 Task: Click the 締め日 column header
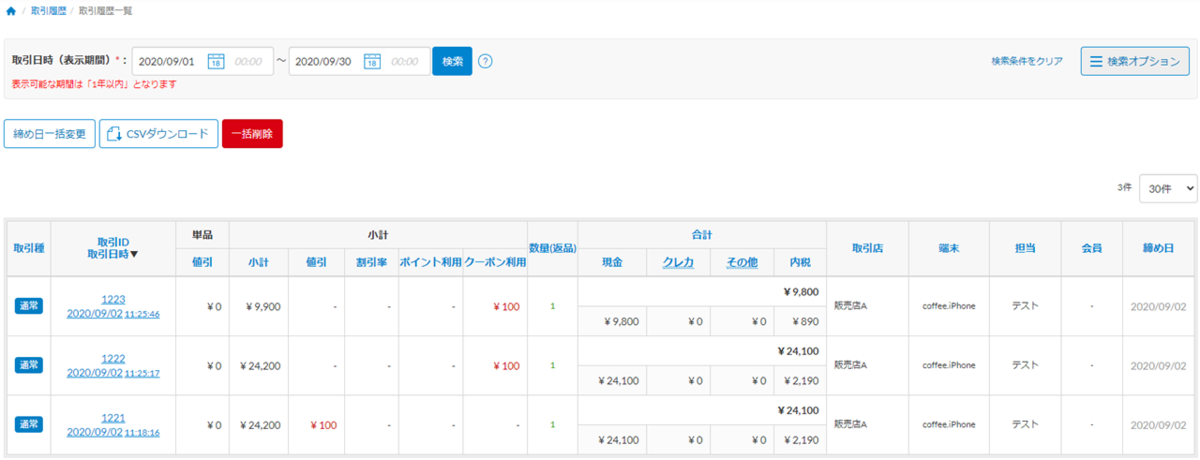(1160, 248)
